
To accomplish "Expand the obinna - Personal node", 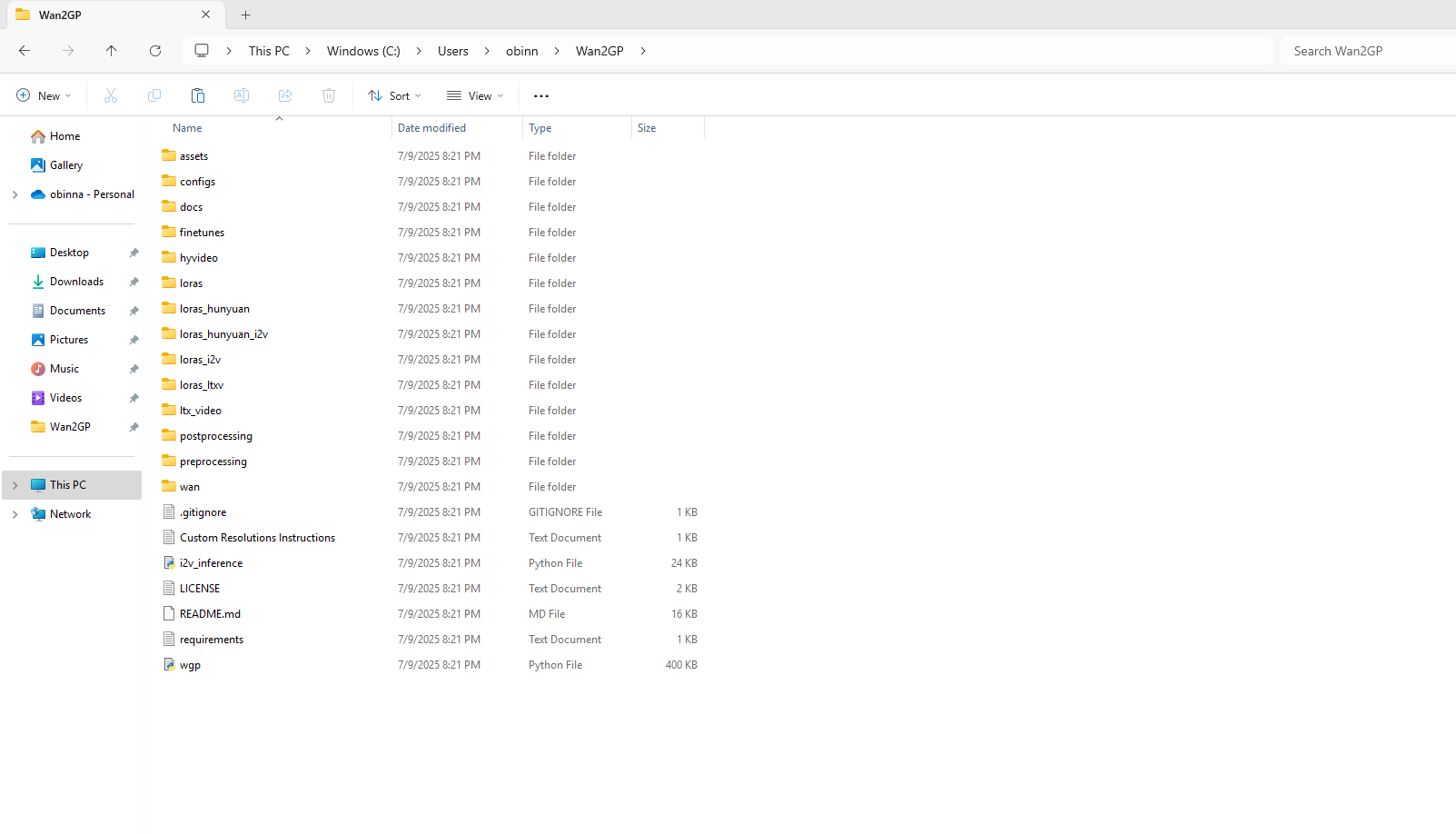I will click(15, 194).
